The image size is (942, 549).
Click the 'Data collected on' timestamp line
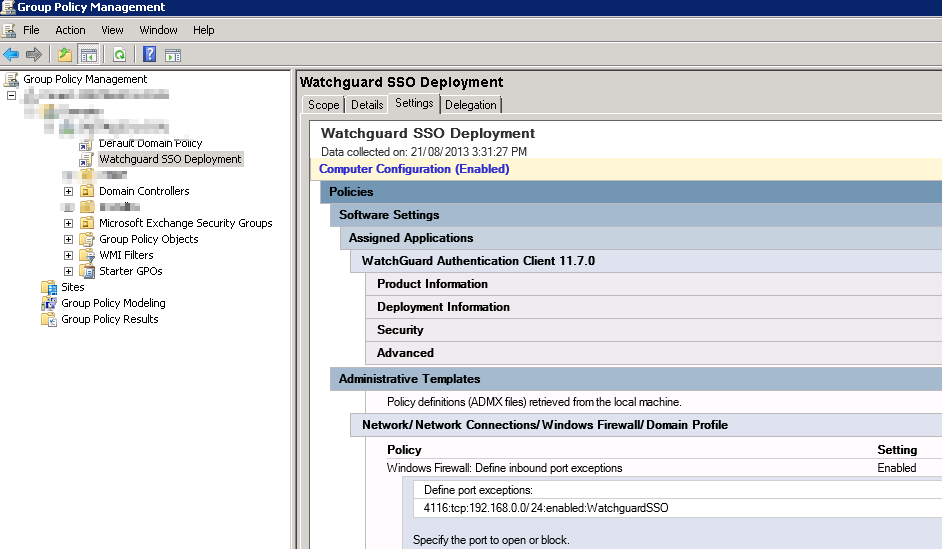424,152
